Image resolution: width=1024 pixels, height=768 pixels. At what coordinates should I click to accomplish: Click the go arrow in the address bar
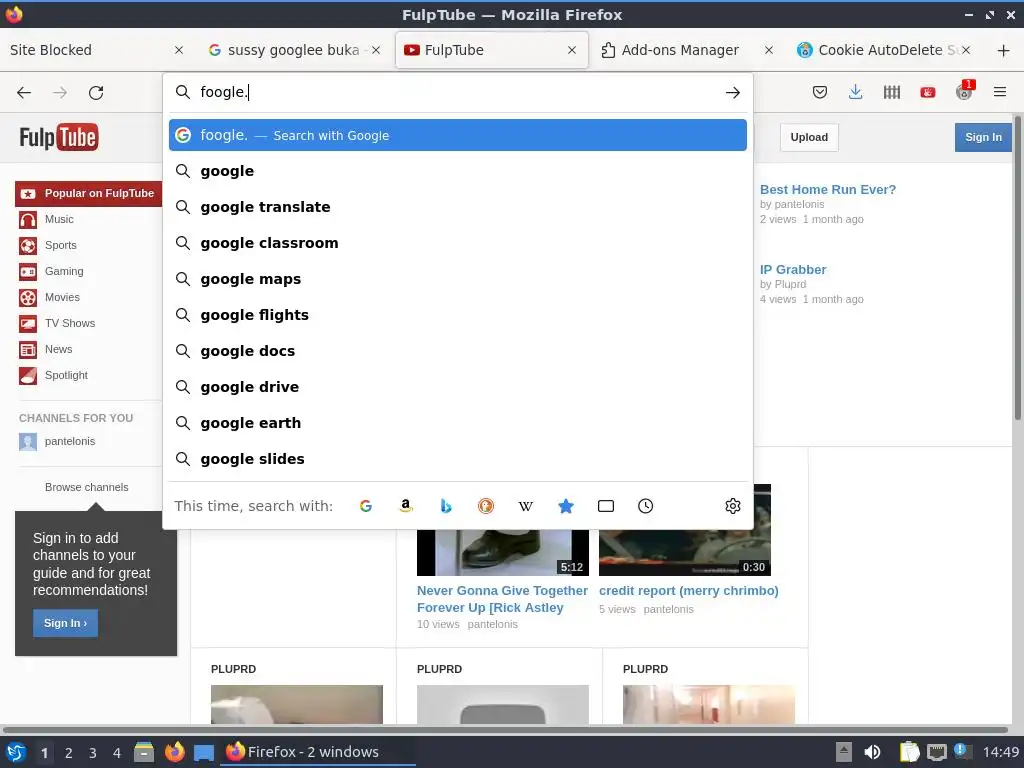(733, 93)
